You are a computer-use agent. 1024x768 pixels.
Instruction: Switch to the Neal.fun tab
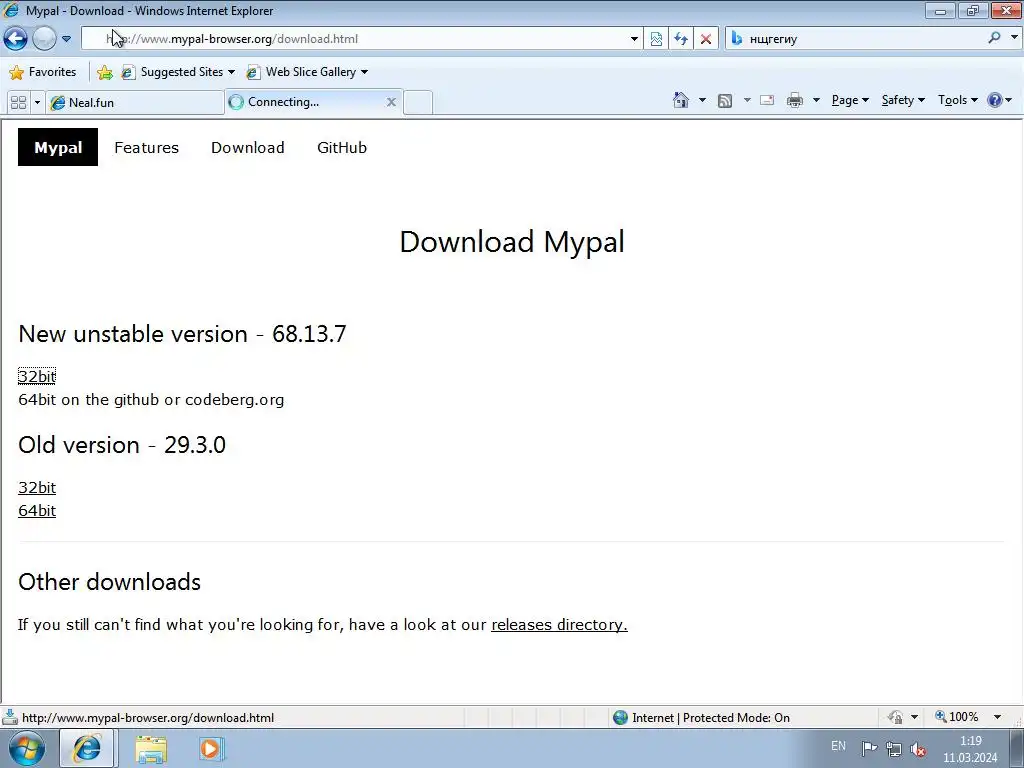pyautogui.click(x=135, y=103)
